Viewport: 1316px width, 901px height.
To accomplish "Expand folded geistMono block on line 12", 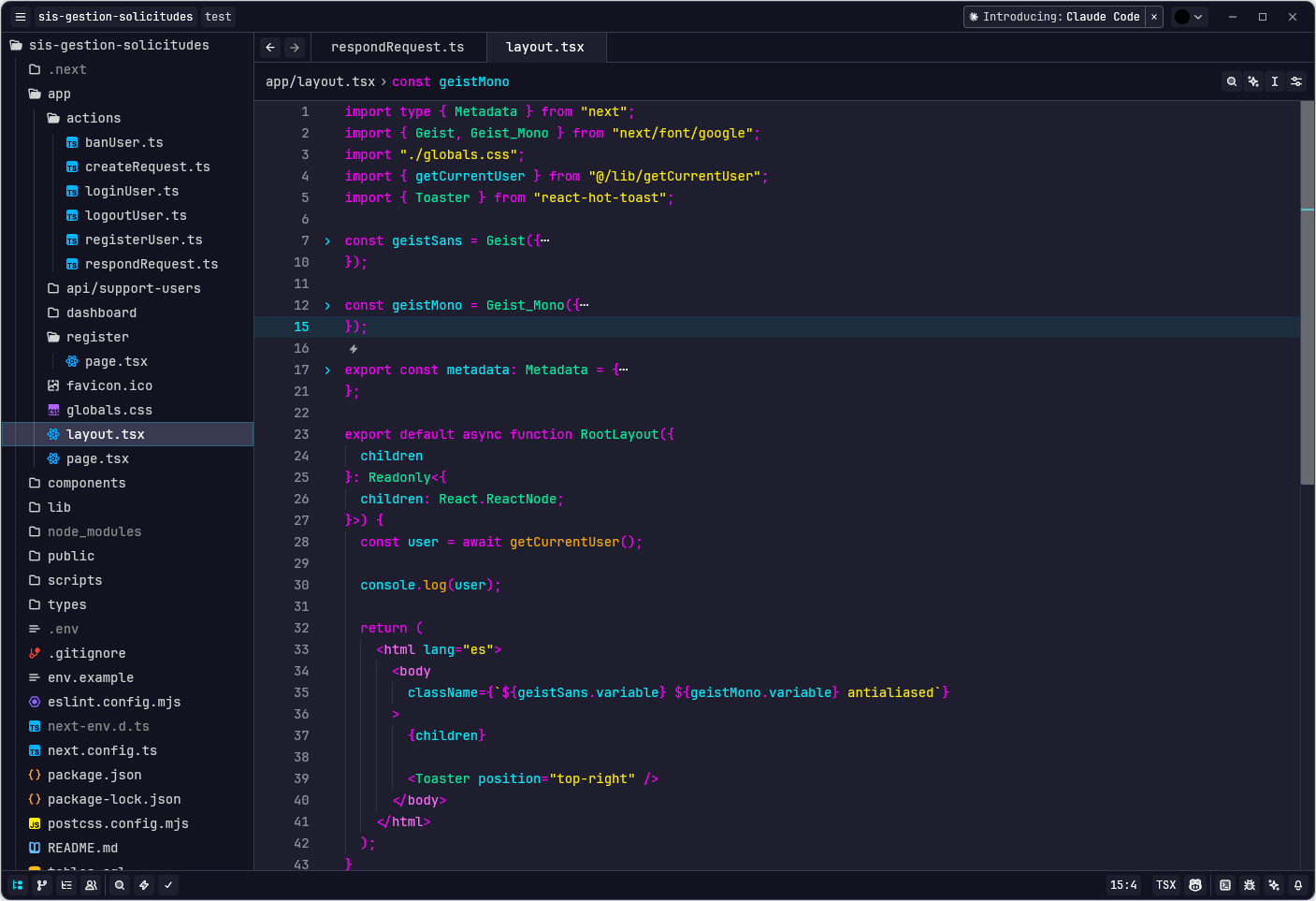I will pos(327,306).
